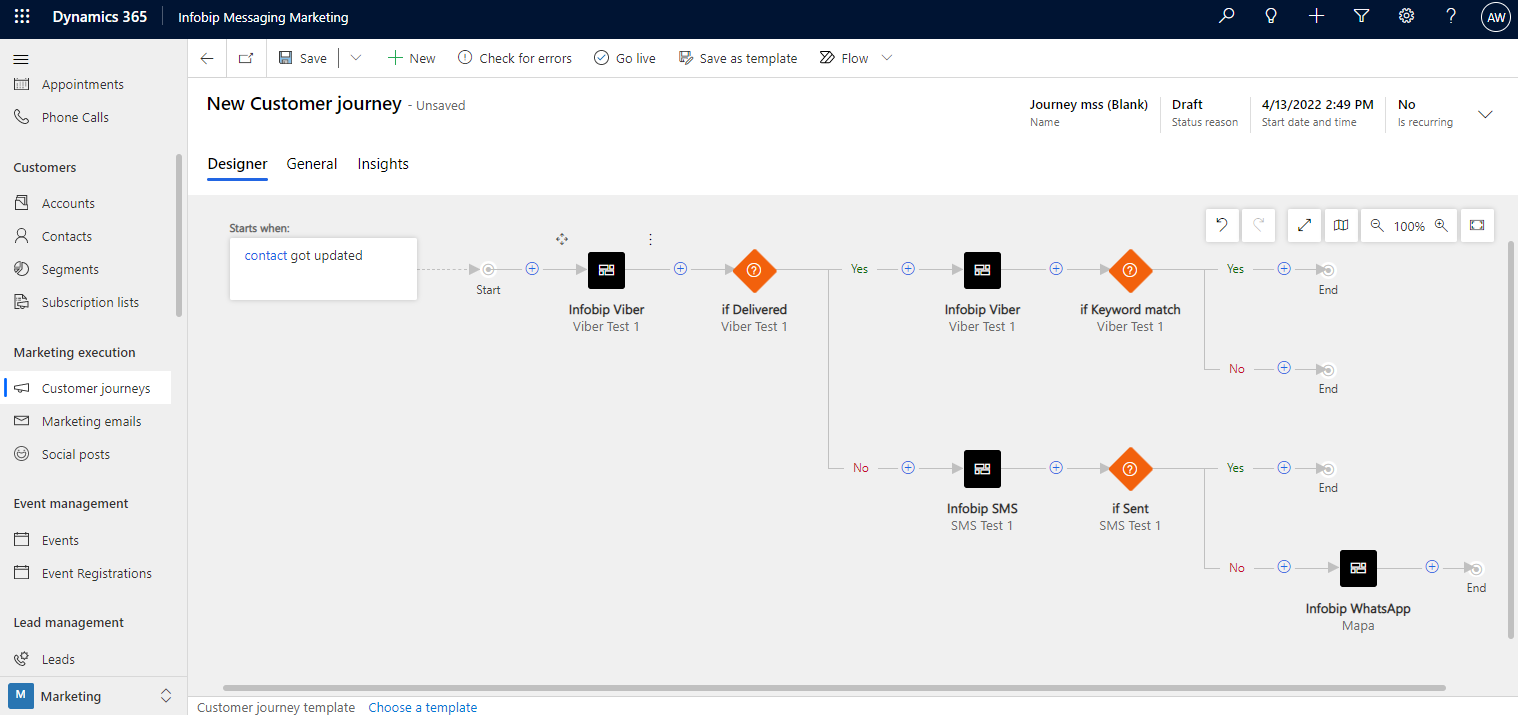The height and width of the screenshot is (715, 1518).
Task: Toggle full screen canvas mode
Action: click(x=1304, y=225)
